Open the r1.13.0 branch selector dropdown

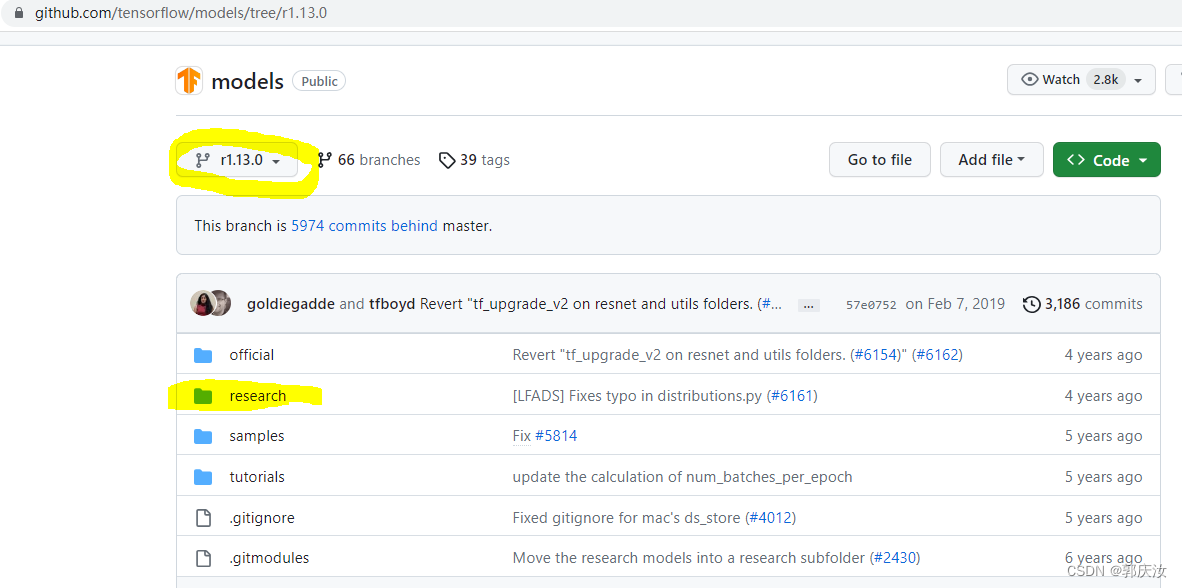[237, 160]
